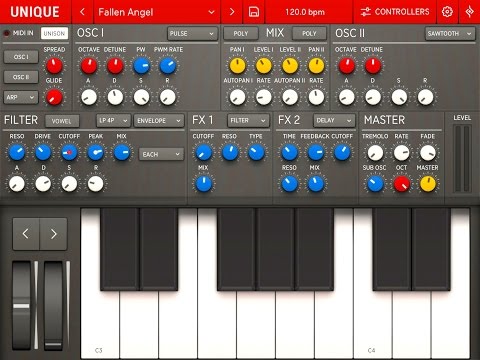The width and height of the screenshot is (480, 360).
Task: Save the preset with the disk icon
Action: 254,12
